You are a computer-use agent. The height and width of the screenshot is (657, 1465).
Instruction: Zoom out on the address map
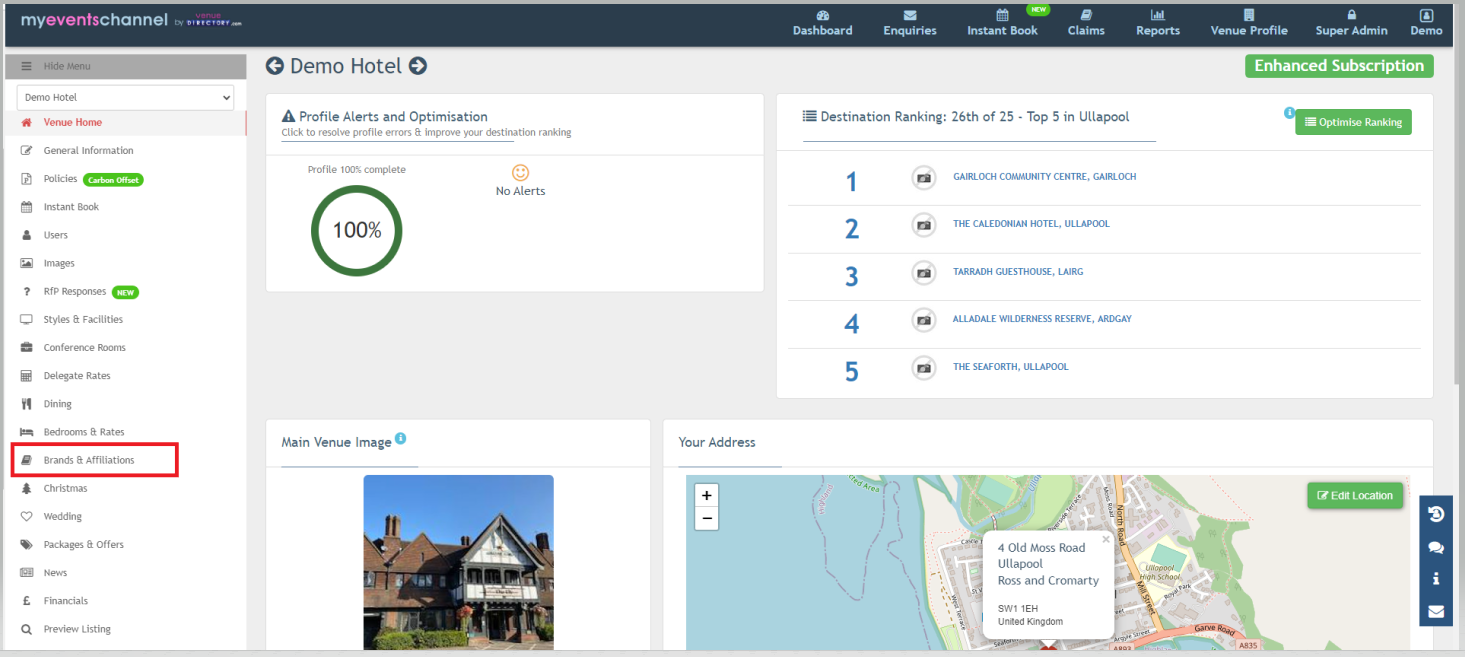(706, 518)
